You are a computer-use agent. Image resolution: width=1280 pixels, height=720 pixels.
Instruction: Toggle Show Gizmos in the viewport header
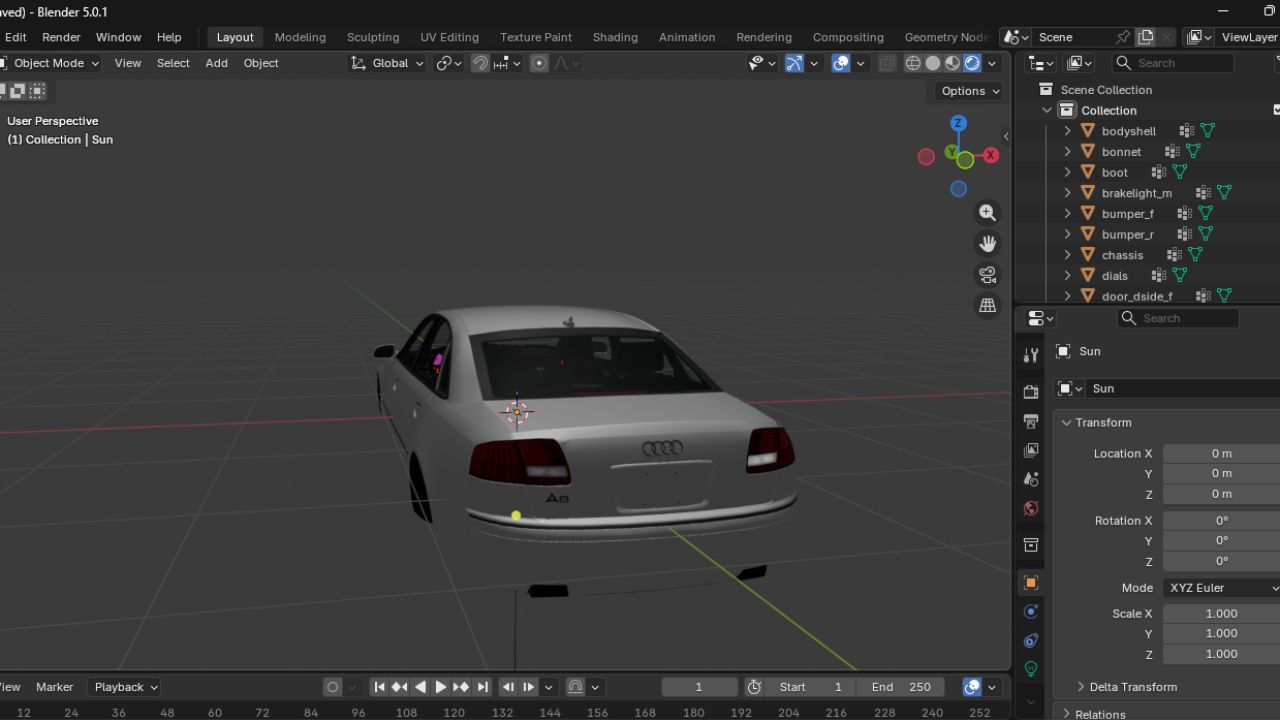(x=794, y=63)
